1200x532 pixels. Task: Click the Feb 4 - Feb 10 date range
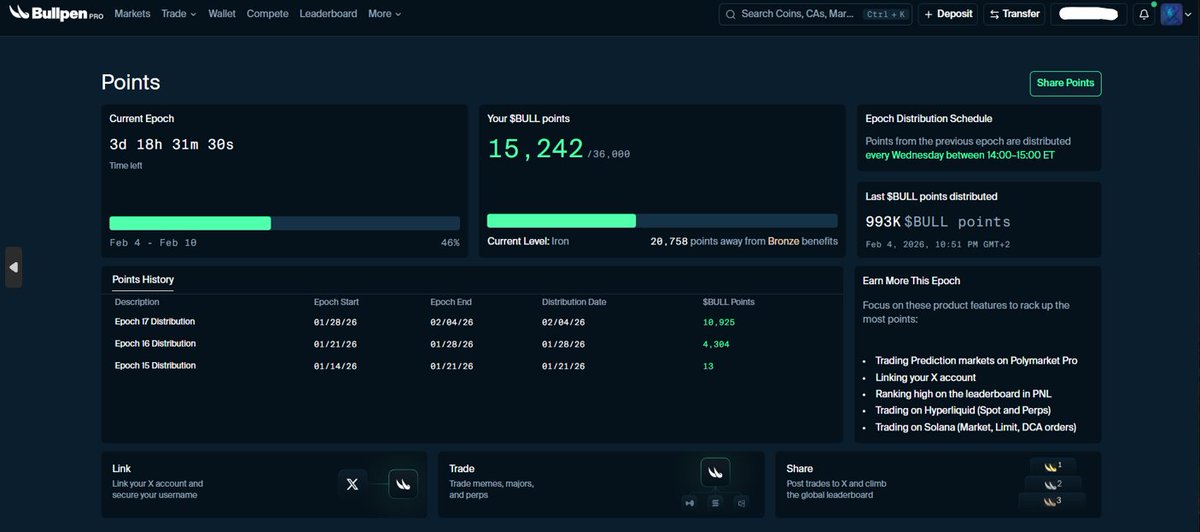click(x=153, y=243)
